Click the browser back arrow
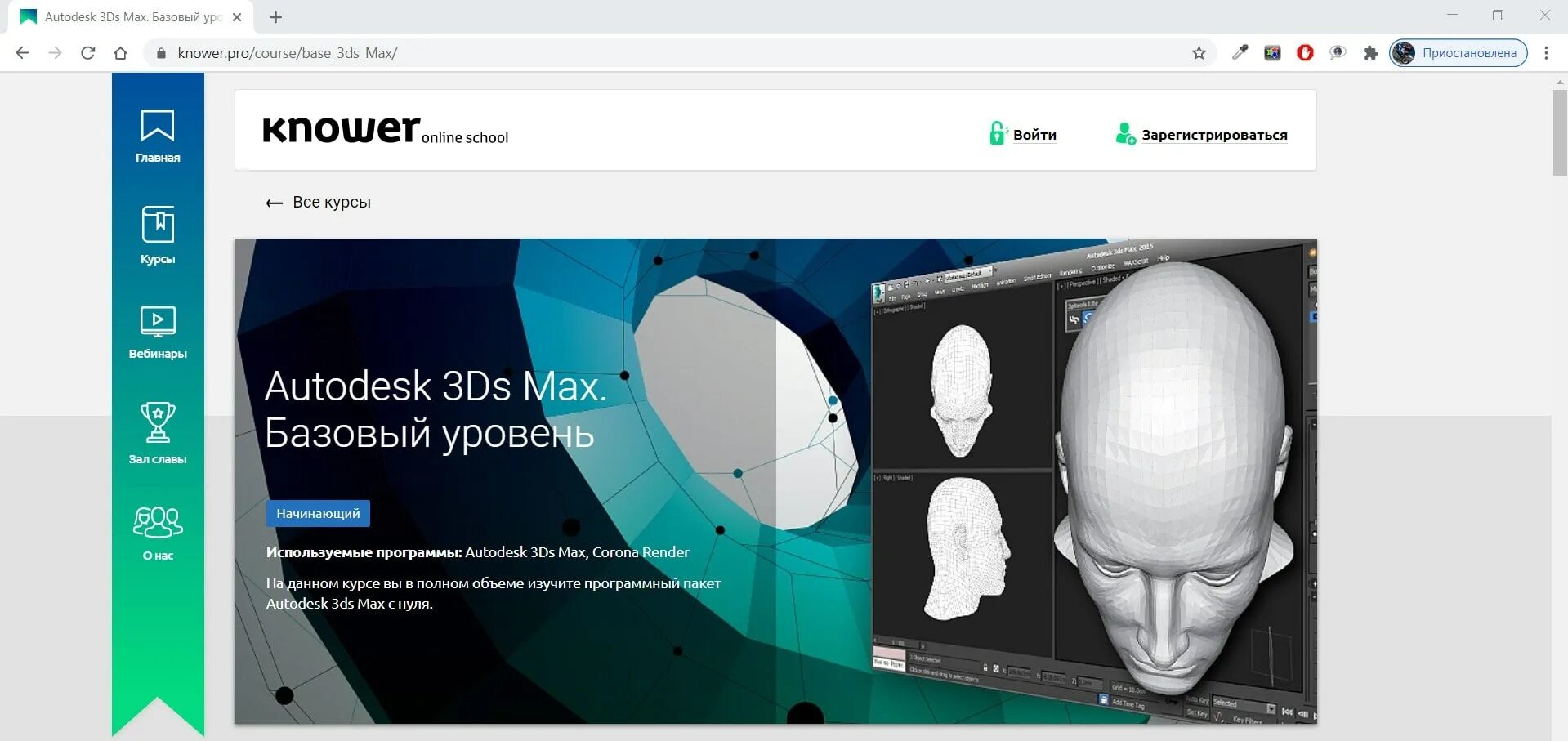Screen dimensions: 1568x741 click(22, 53)
